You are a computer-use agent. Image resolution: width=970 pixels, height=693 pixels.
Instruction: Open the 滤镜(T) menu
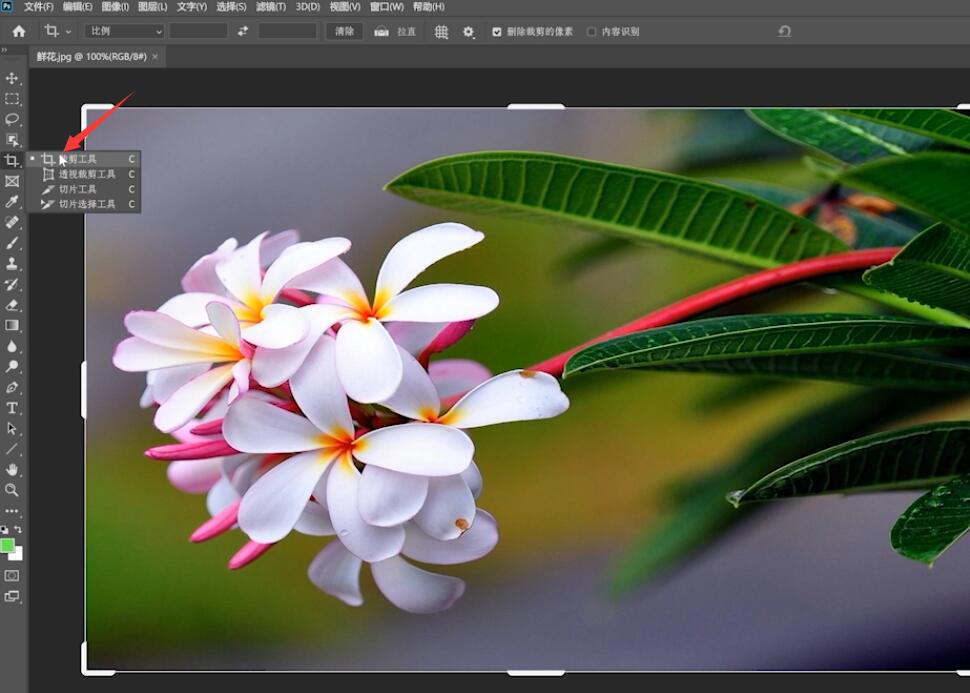click(x=271, y=7)
